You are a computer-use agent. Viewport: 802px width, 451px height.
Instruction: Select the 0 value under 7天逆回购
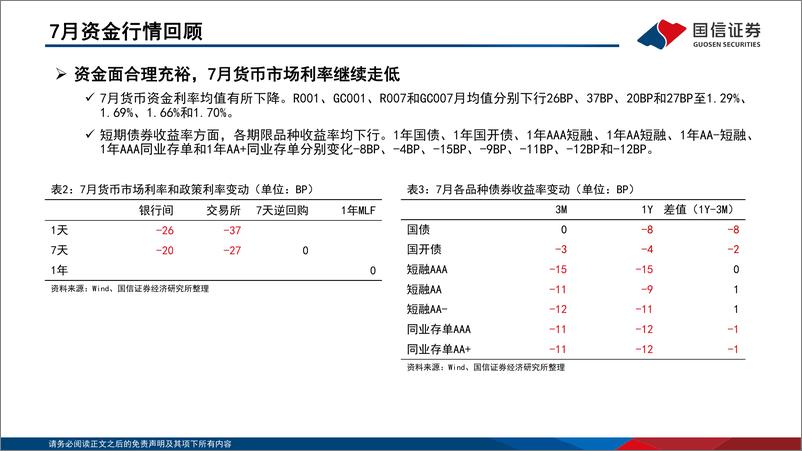pyautogui.click(x=305, y=251)
